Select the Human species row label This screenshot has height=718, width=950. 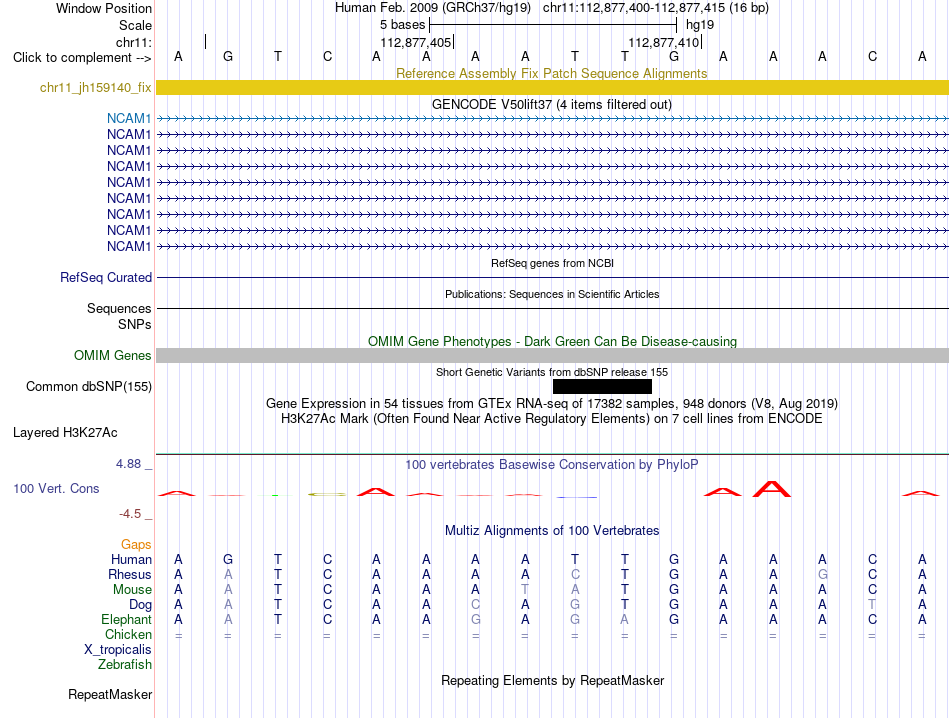click(x=131, y=559)
